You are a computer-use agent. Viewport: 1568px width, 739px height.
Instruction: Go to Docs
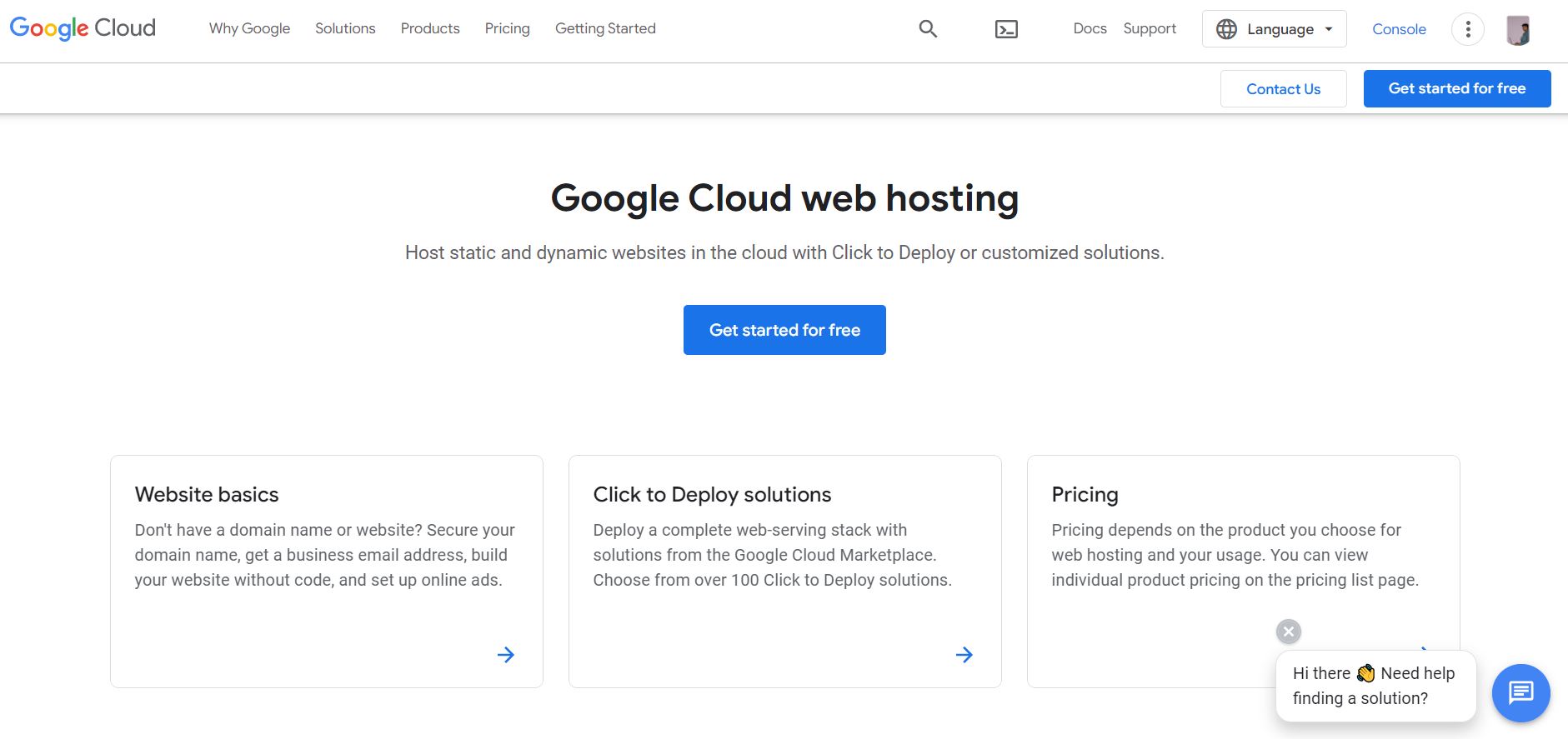(1090, 28)
